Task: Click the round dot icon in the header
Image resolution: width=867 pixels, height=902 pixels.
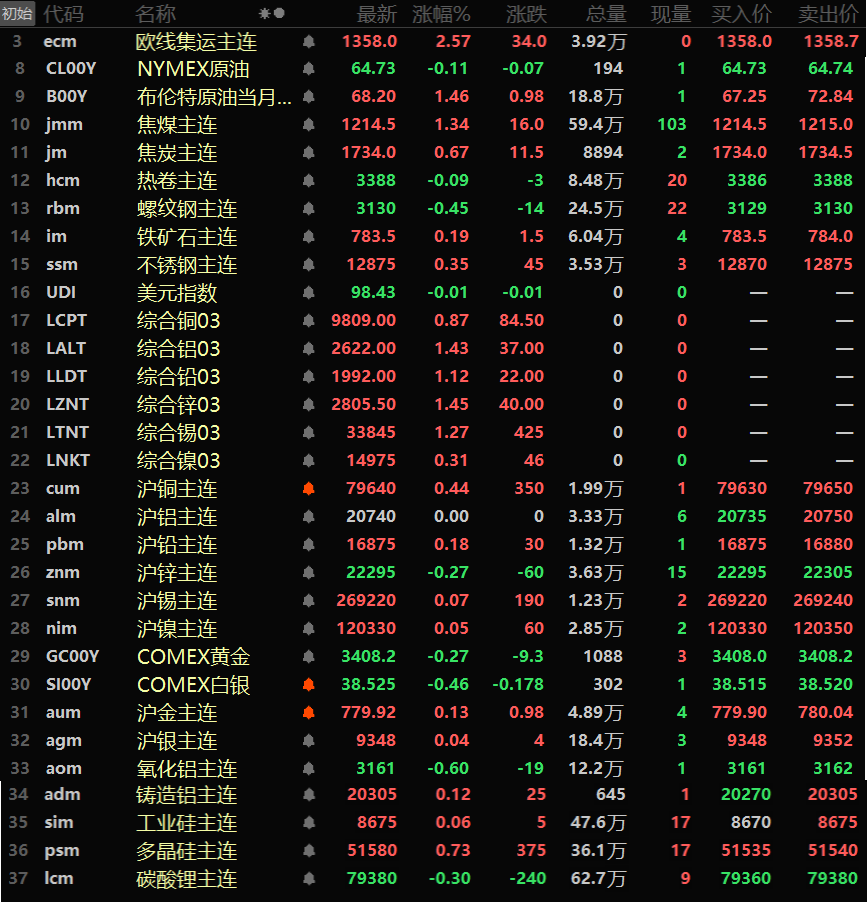Action: pyautogui.click(x=279, y=14)
